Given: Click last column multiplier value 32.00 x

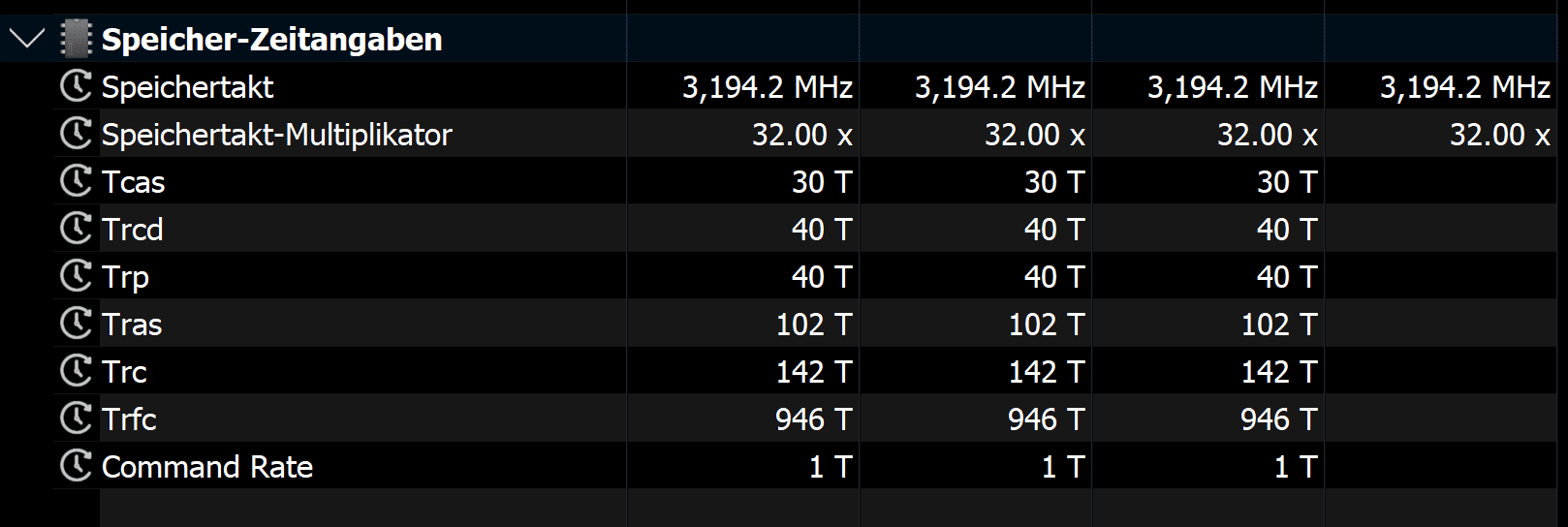Looking at the screenshot, I should click(1500, 135).
